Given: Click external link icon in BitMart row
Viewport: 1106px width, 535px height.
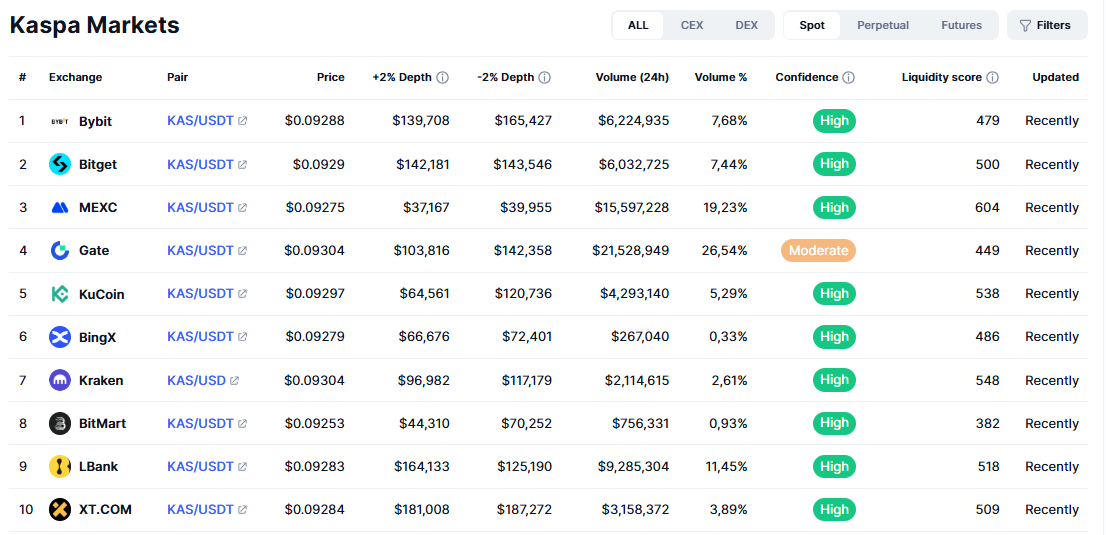Looking at the screenshot, I should point(243,423).
